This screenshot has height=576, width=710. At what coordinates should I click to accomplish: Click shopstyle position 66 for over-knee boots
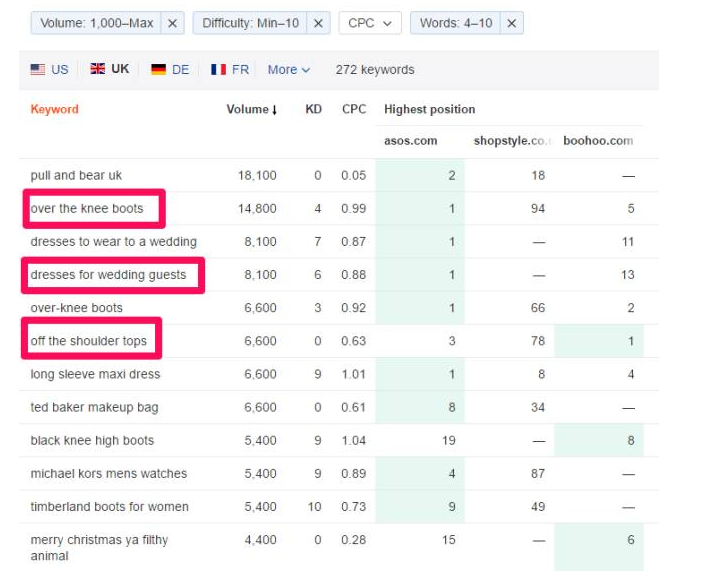pos(538,308)
